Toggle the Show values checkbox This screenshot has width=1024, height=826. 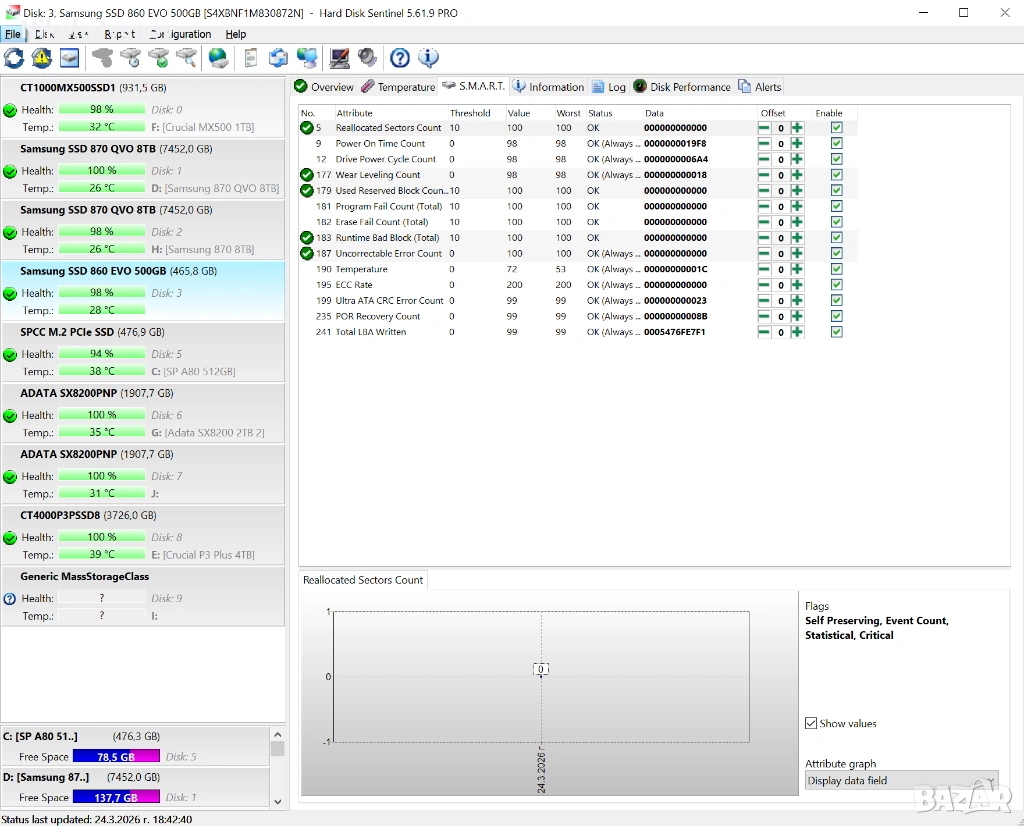point(811,723)
